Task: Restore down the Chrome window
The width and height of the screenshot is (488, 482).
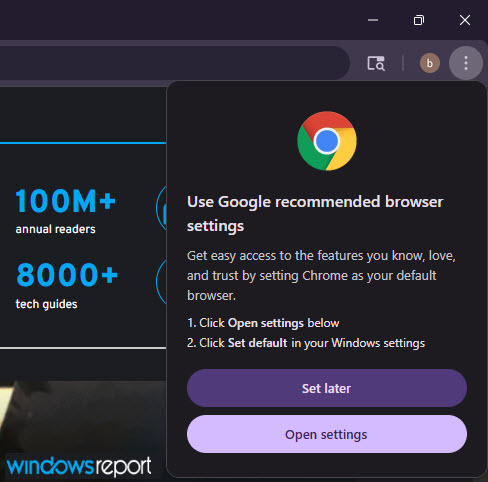Action: point(419,20)
